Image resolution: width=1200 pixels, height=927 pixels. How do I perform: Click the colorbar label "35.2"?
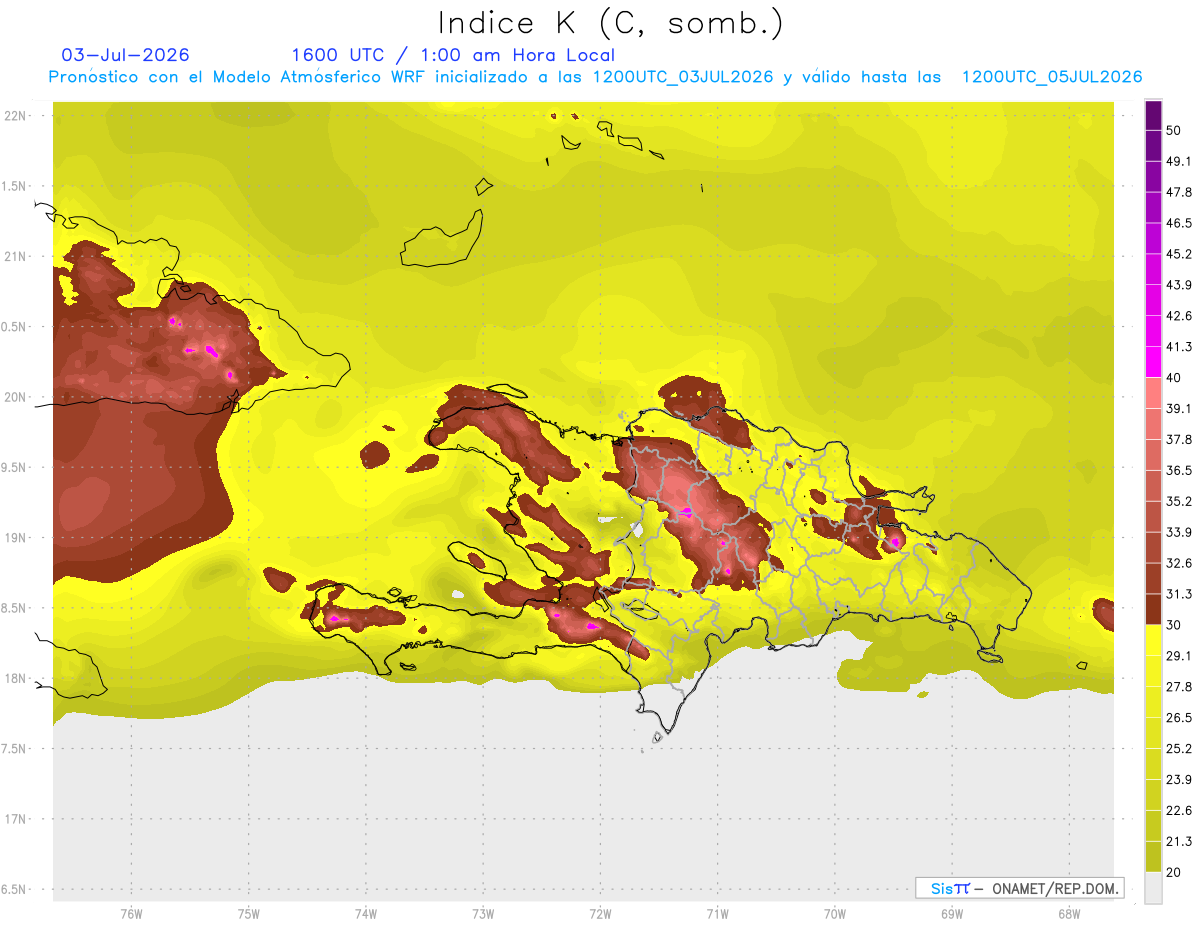(x=1179, y=501)
